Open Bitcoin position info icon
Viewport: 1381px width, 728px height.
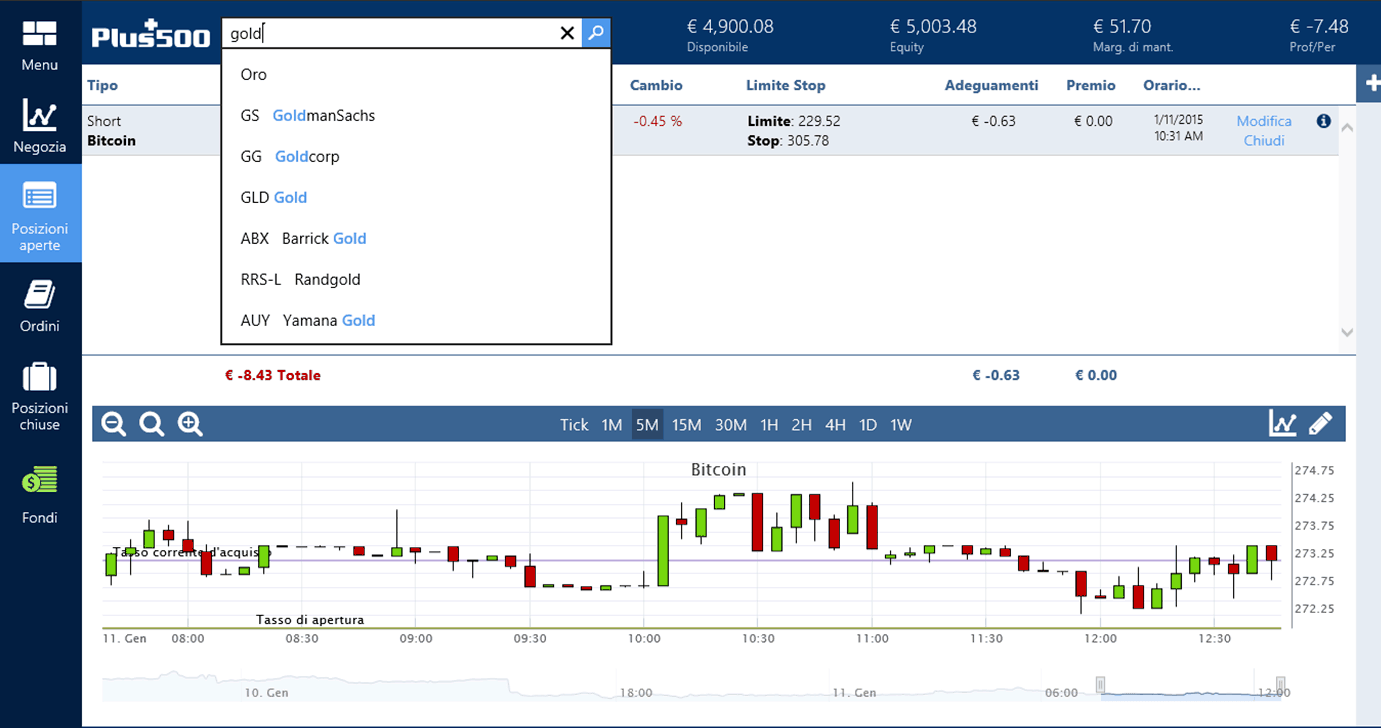1324,121
